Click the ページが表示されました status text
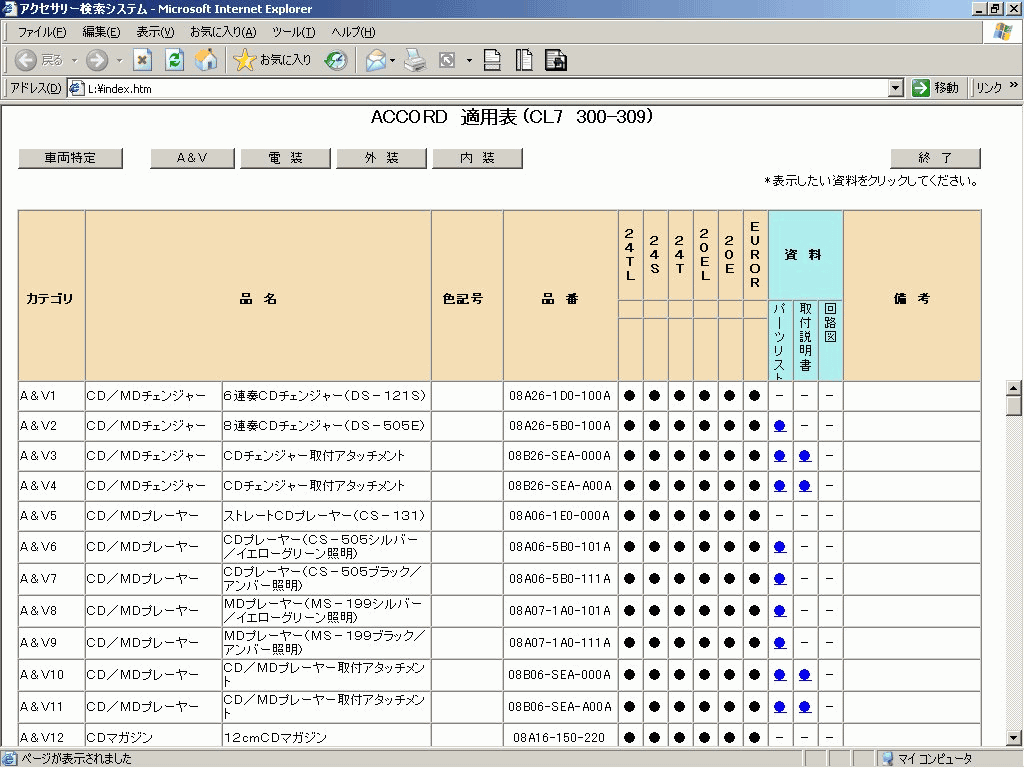The height and width of the screenshot is (768, 1024). [x=76, y=759]
